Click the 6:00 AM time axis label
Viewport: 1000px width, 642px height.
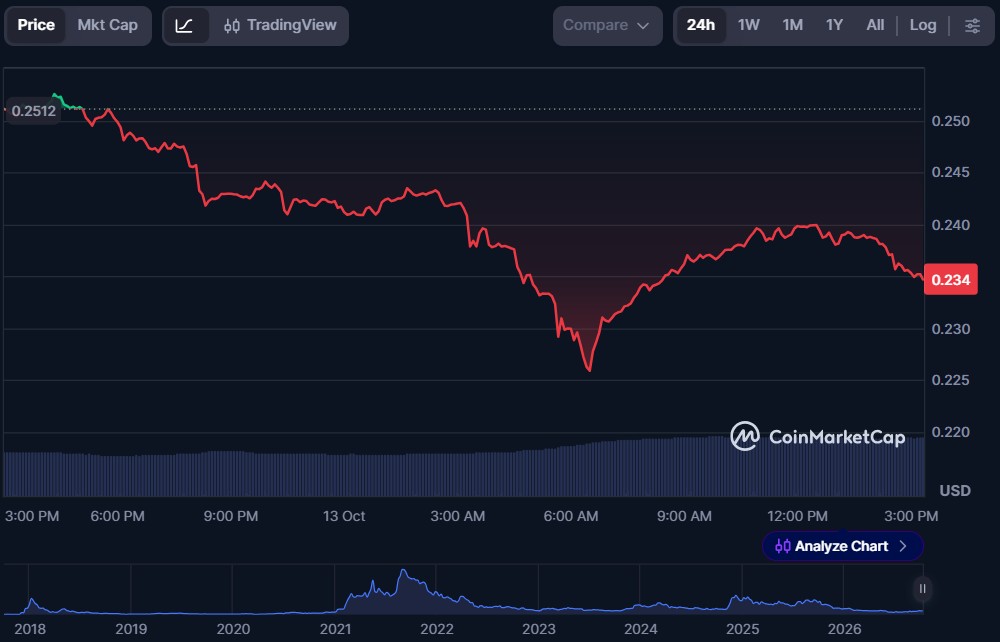point(571,516)
